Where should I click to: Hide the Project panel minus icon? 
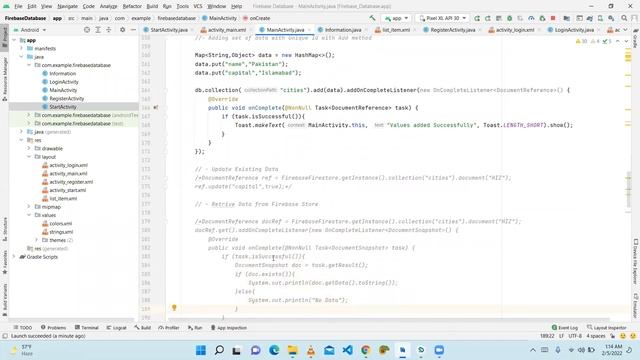(x=133, y=30)
